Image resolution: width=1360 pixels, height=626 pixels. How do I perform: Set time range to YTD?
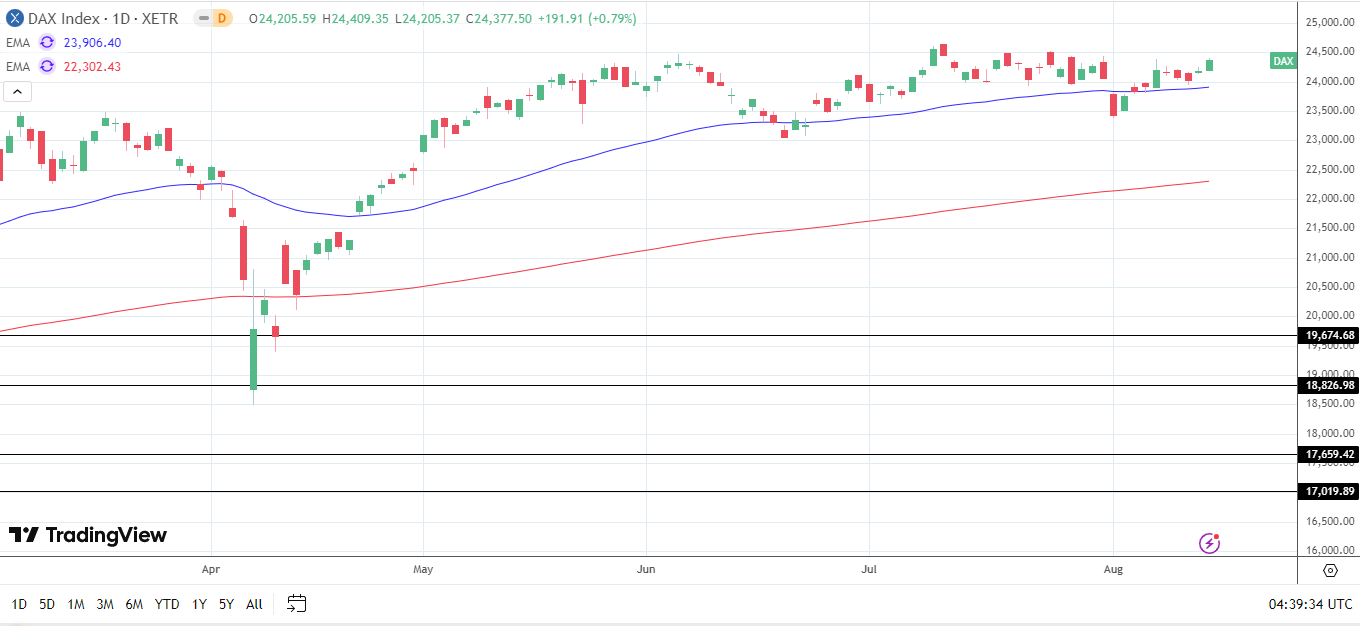[x=167, y=604]
